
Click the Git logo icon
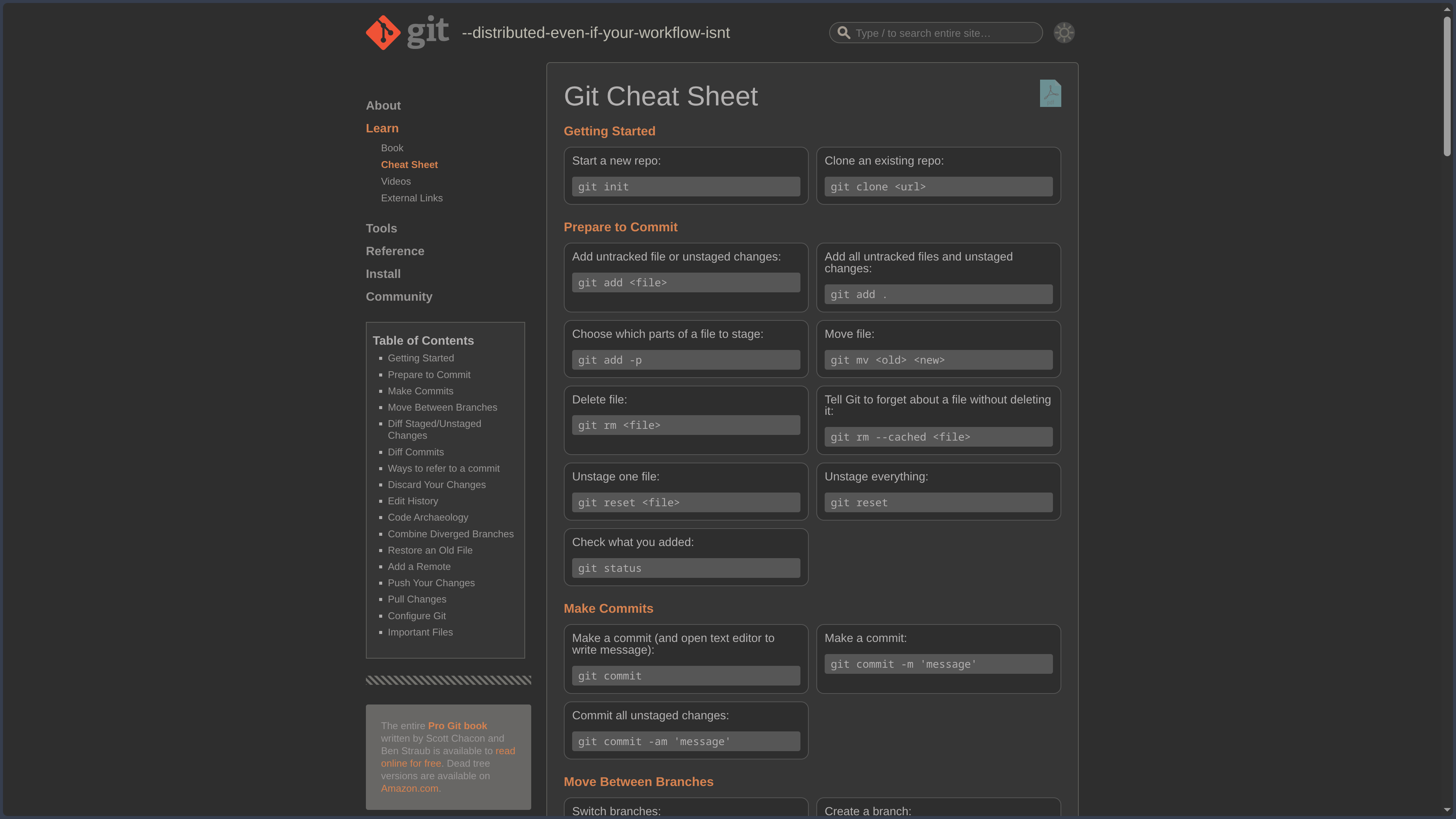[408, 32]
